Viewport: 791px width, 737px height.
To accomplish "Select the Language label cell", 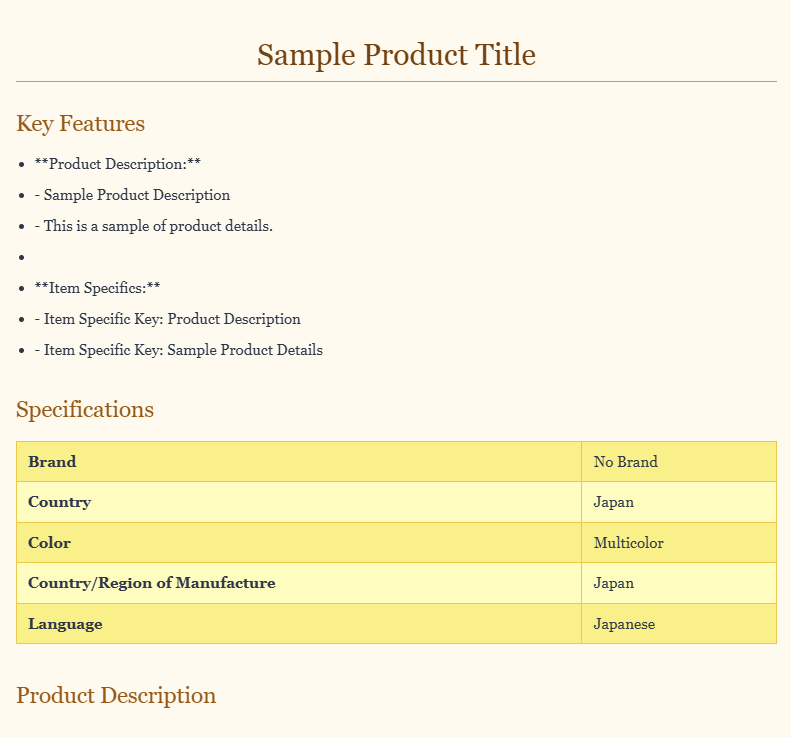I will 65,624.
